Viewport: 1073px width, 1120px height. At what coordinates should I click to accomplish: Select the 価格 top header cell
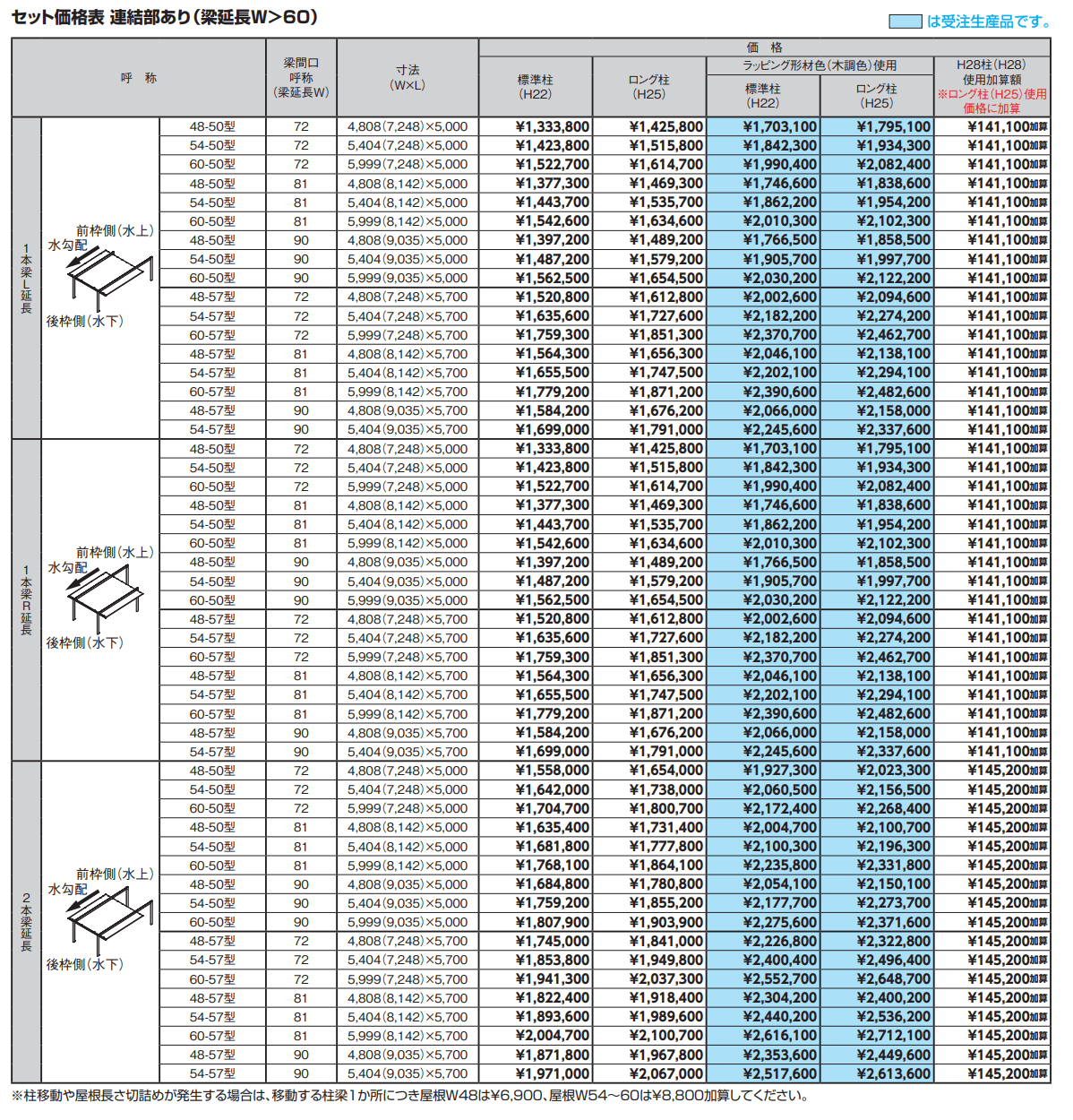click(x=764, y=47)
